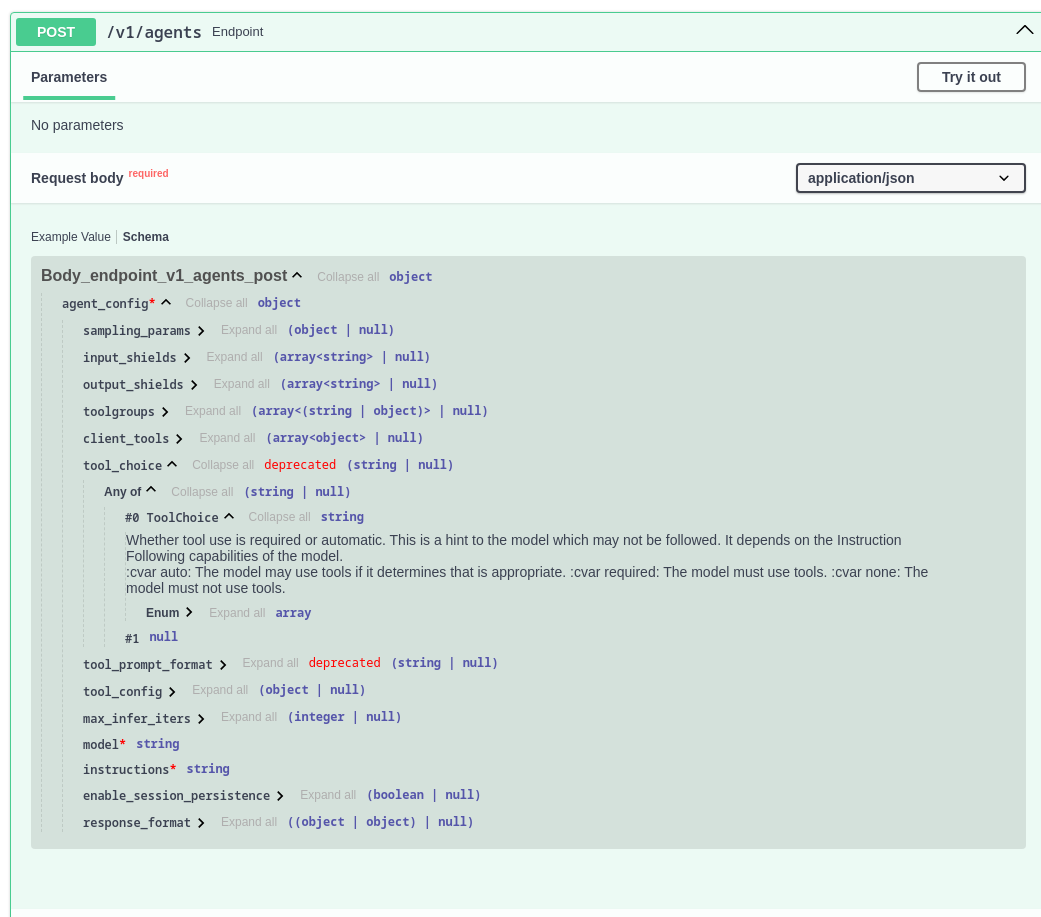
Task: Expand the input_shields property chevron
Action: coord(187,358)
